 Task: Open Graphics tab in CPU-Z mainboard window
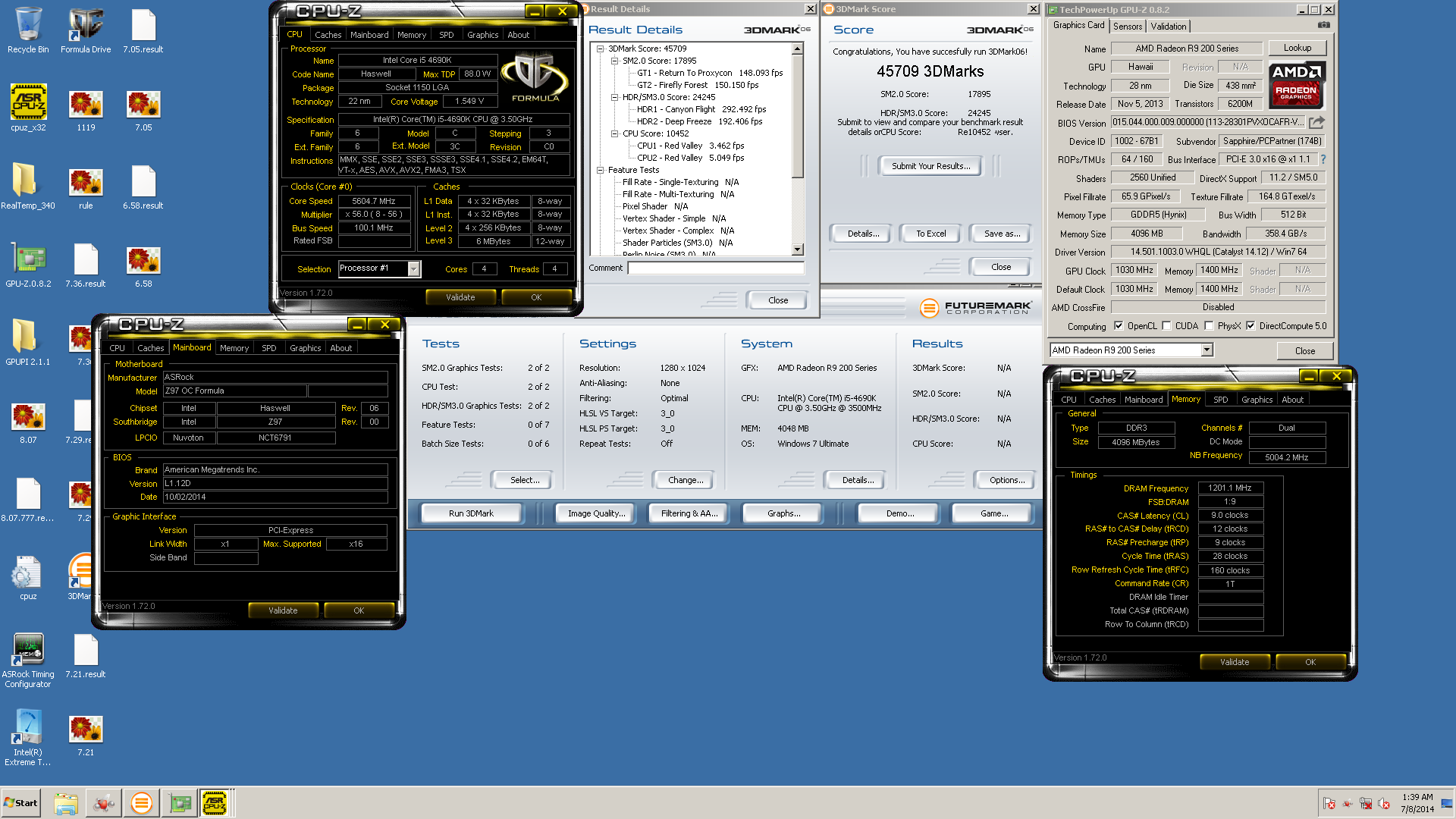click(305, 348)
